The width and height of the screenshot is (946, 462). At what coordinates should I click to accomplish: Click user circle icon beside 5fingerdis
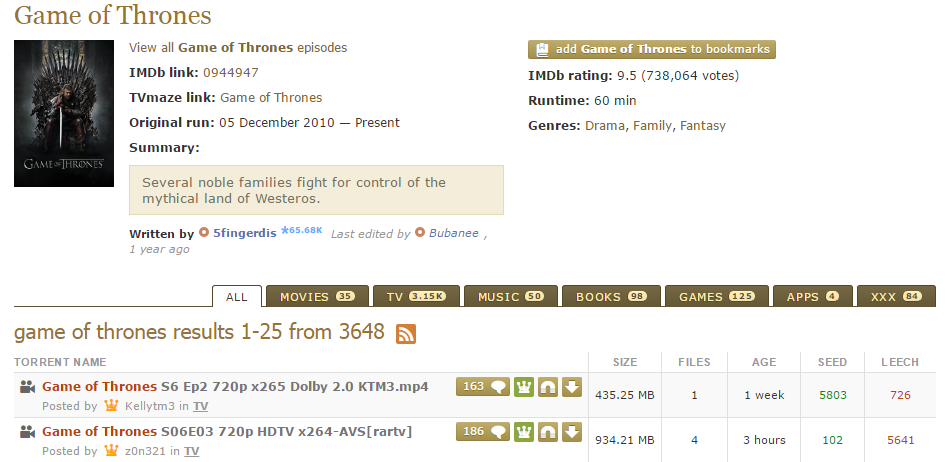pos(204,232)
